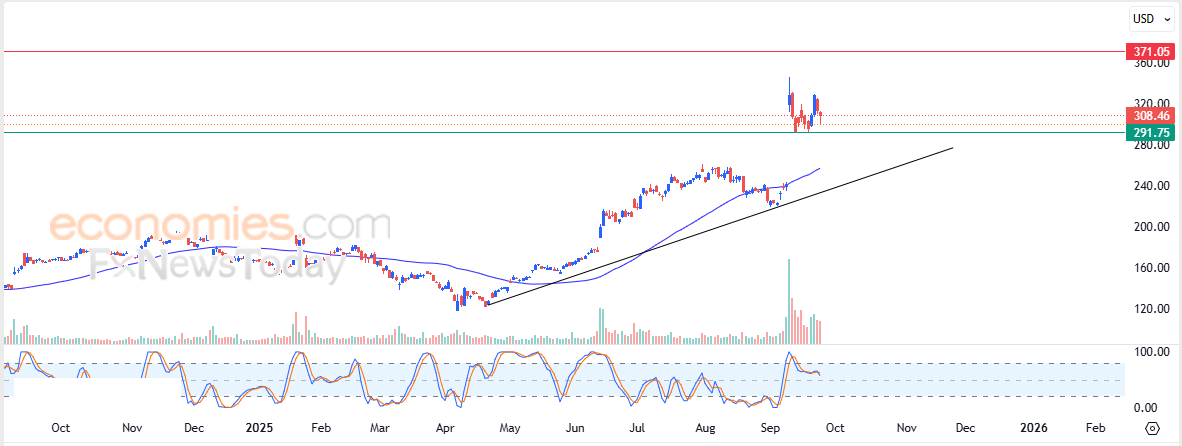Image resolution: width=1182 pixels, height=446 pixels.
Task: Click the September gap-up candlestick high
Action: click(789, 78)
